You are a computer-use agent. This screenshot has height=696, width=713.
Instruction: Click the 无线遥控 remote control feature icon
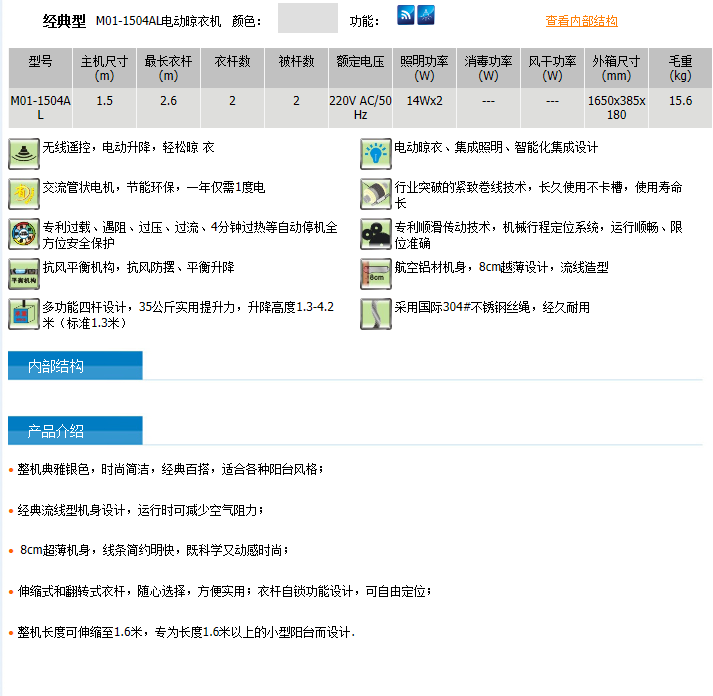tap(24, 154)
